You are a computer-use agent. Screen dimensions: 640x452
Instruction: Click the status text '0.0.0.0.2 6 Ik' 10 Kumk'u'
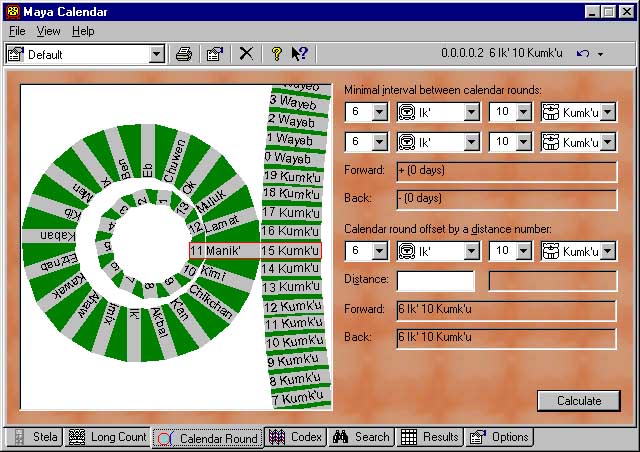pyautogui.click(x=502, y=53)
